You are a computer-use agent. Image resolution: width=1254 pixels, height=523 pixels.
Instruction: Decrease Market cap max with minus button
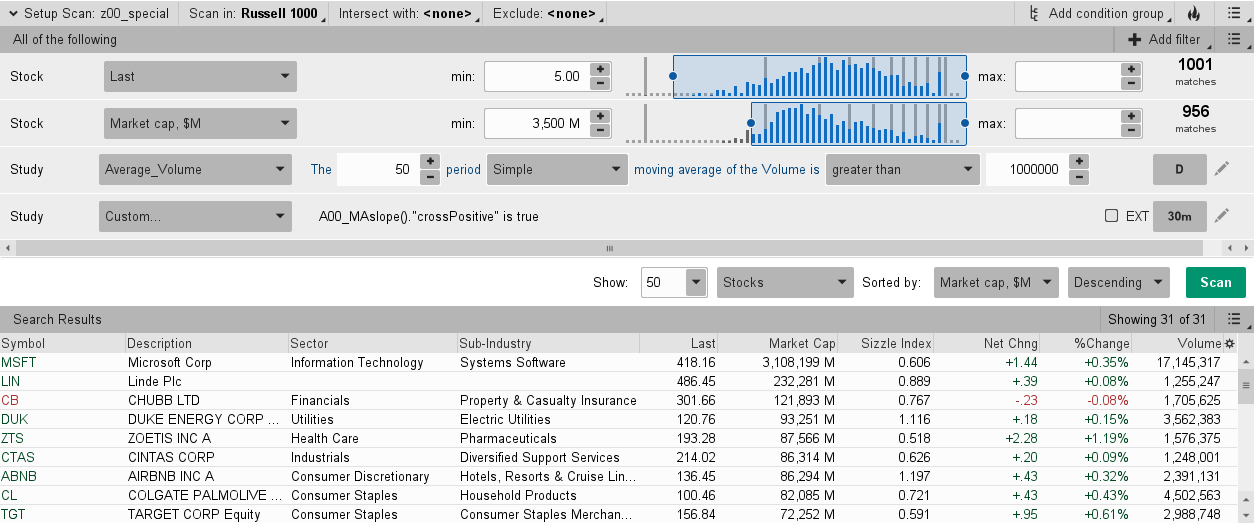pos(1131,130)
